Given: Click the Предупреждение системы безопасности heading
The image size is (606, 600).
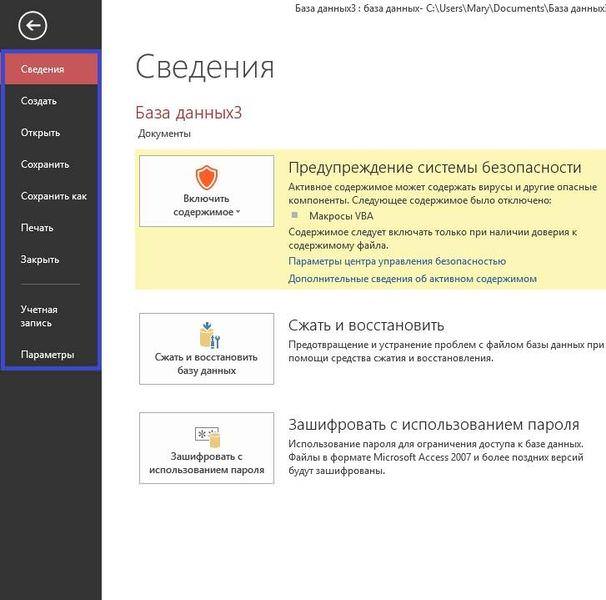Looking at the screenshot, I should 435,167.
